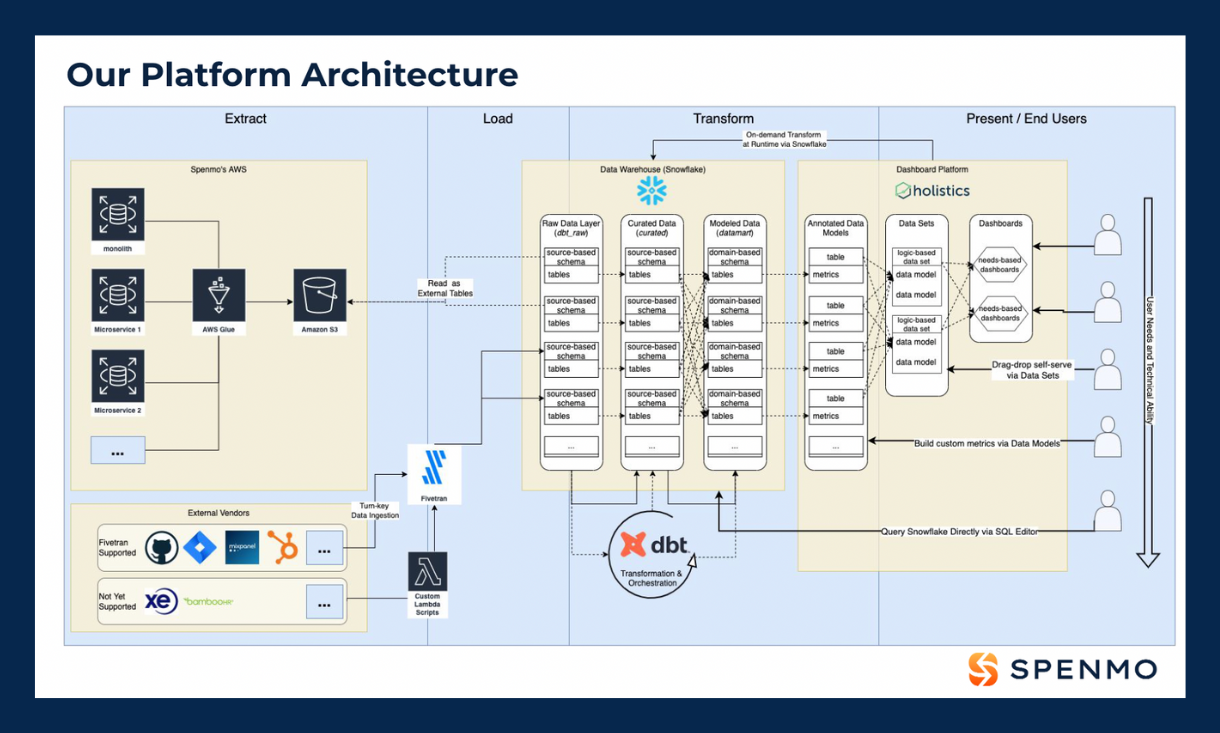Image resolution: width=1220 pixels, height=733 pixels.
Task: Click the Custom Lambda Scripts icon
Action: (x=427, y=572)
